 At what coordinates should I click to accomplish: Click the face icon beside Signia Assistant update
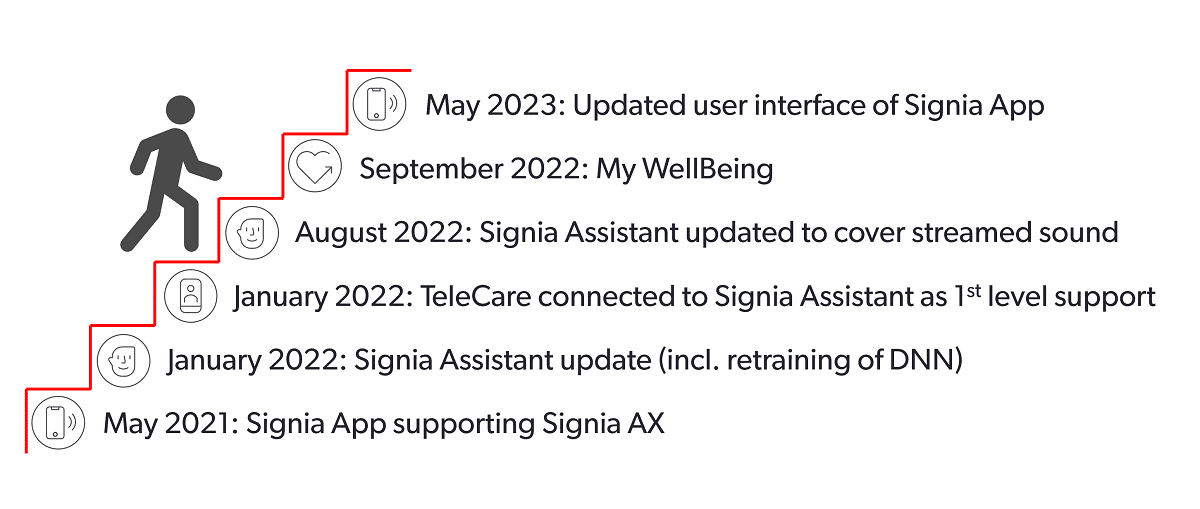(123, 358)
